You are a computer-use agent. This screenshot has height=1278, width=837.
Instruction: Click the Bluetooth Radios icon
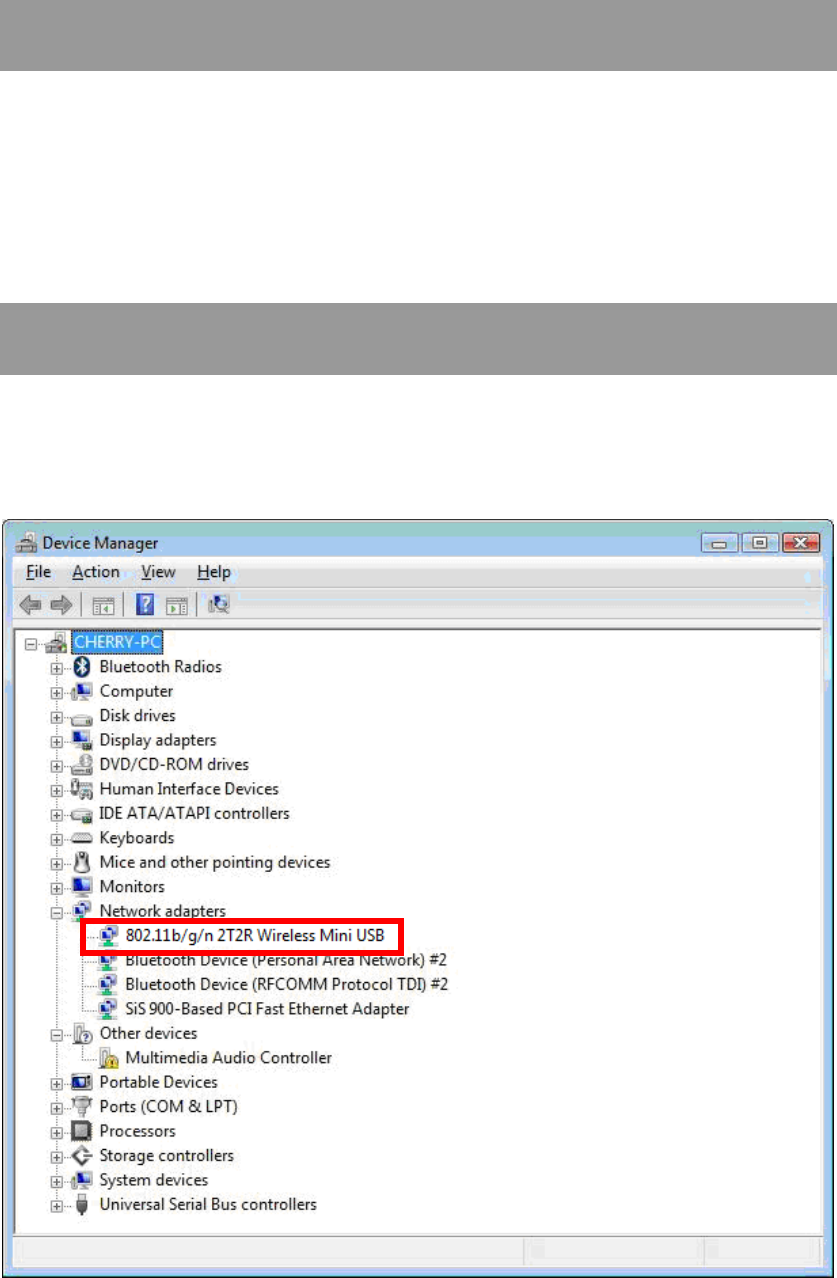tap(82, 667)
